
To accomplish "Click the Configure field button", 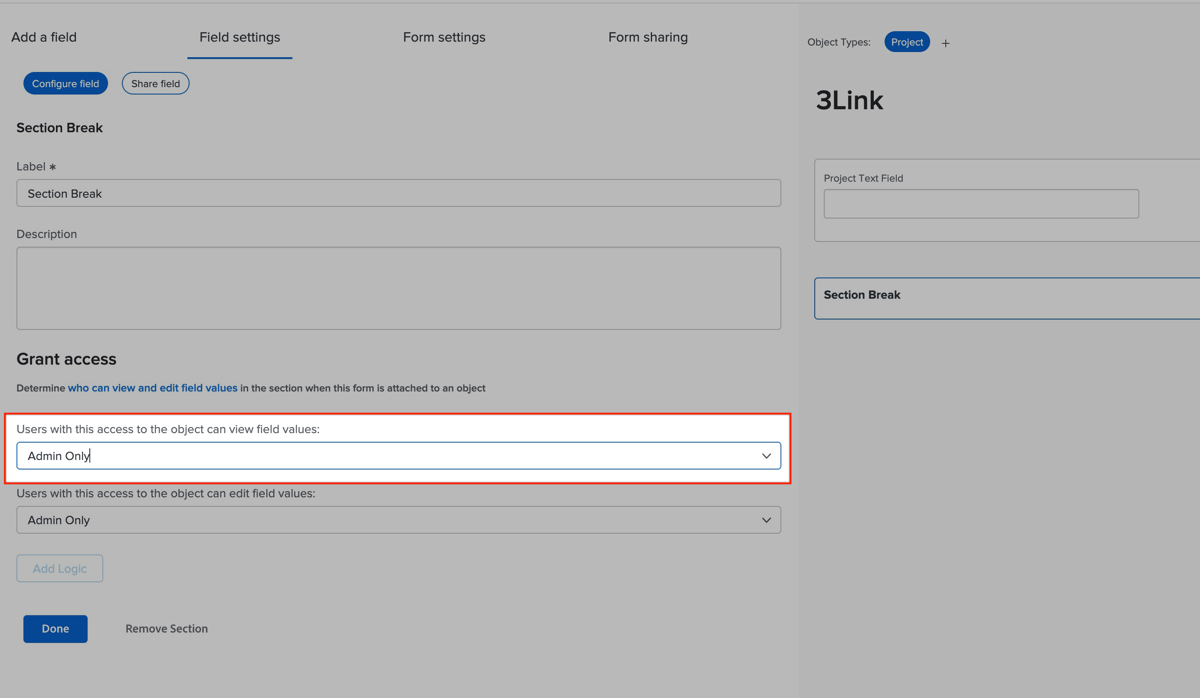I will pyautogui.click(x=65, y=83).
